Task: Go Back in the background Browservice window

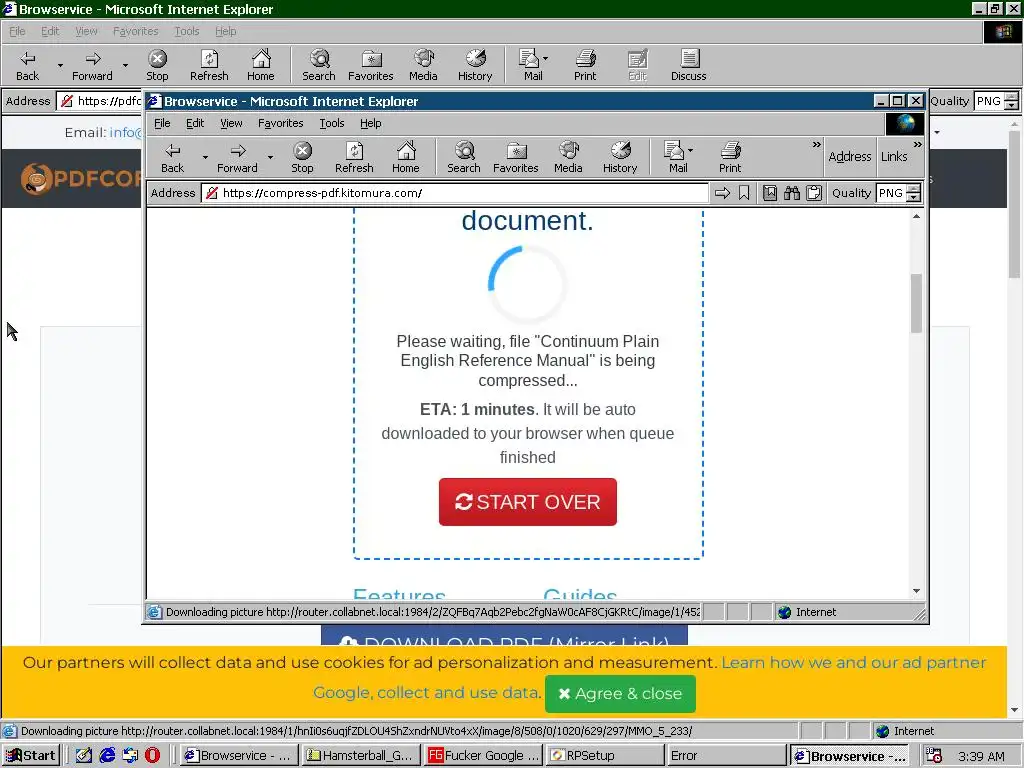Action: point(27,66)
